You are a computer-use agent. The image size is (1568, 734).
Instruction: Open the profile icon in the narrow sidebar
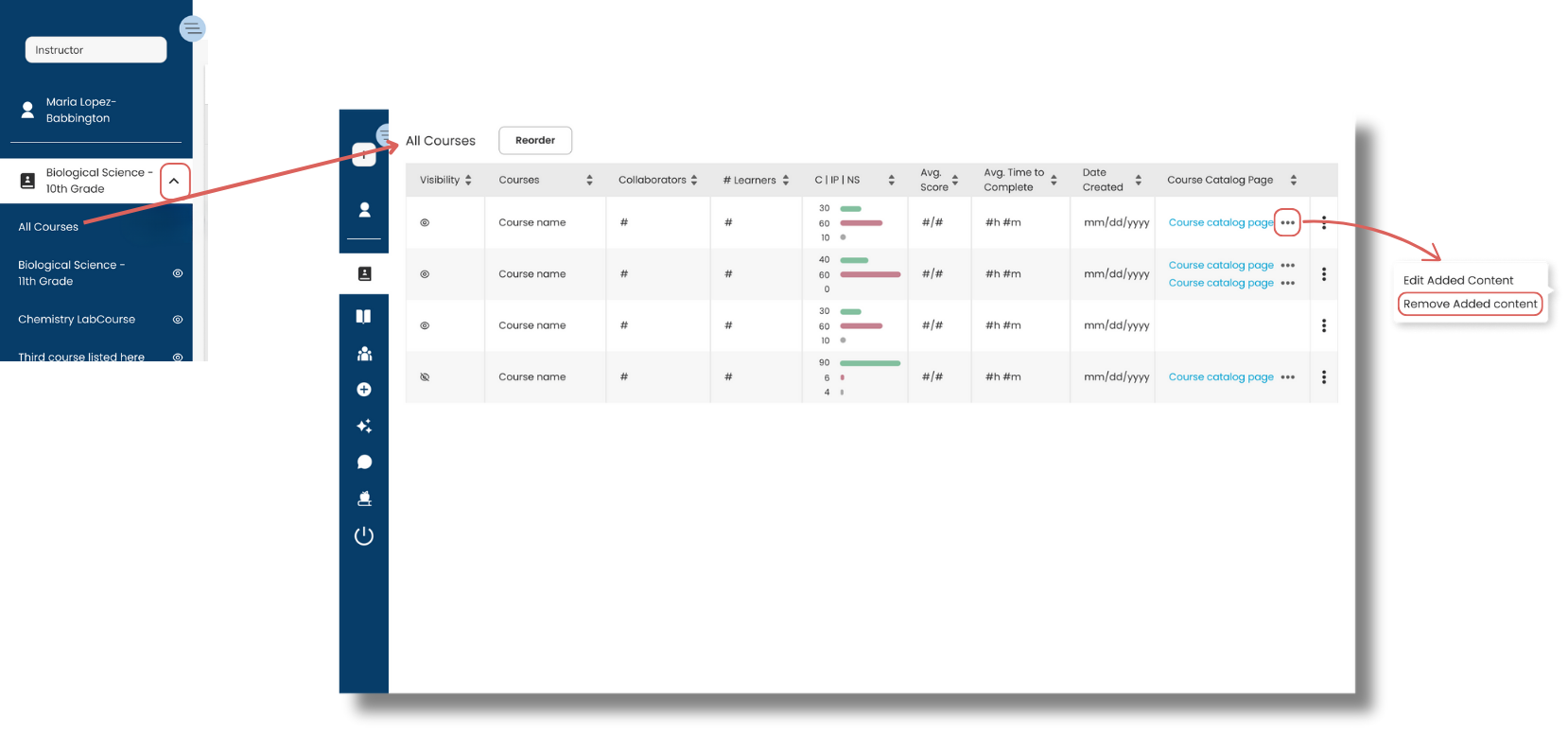(364, 210)
